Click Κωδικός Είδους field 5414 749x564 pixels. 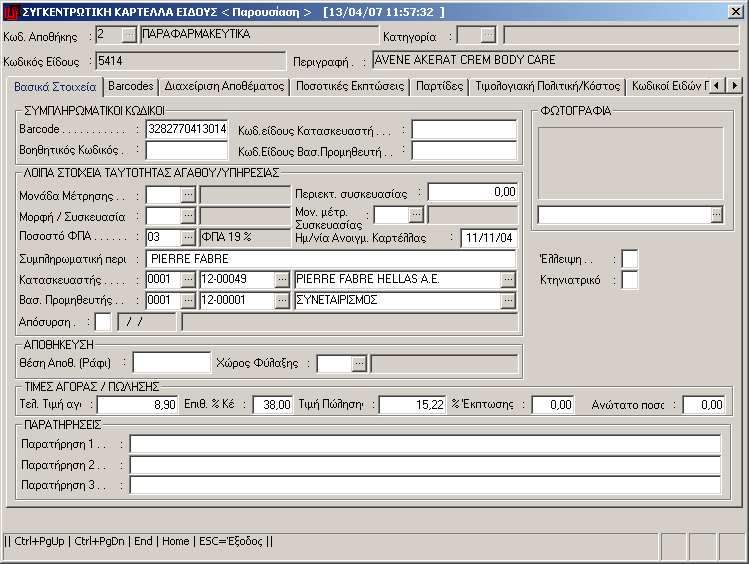point(191,61)
